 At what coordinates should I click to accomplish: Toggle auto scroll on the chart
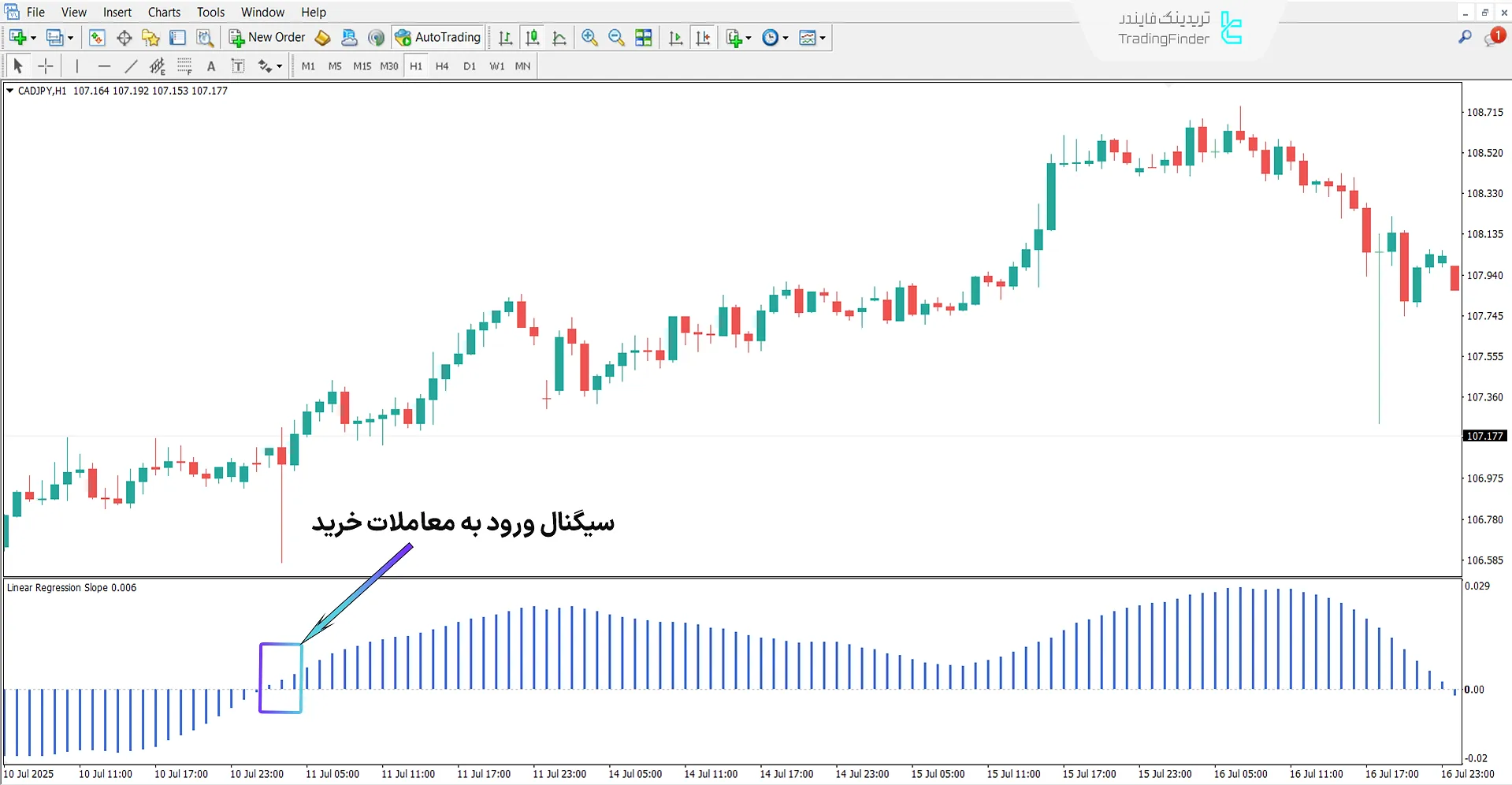click(x=675, y=37)
